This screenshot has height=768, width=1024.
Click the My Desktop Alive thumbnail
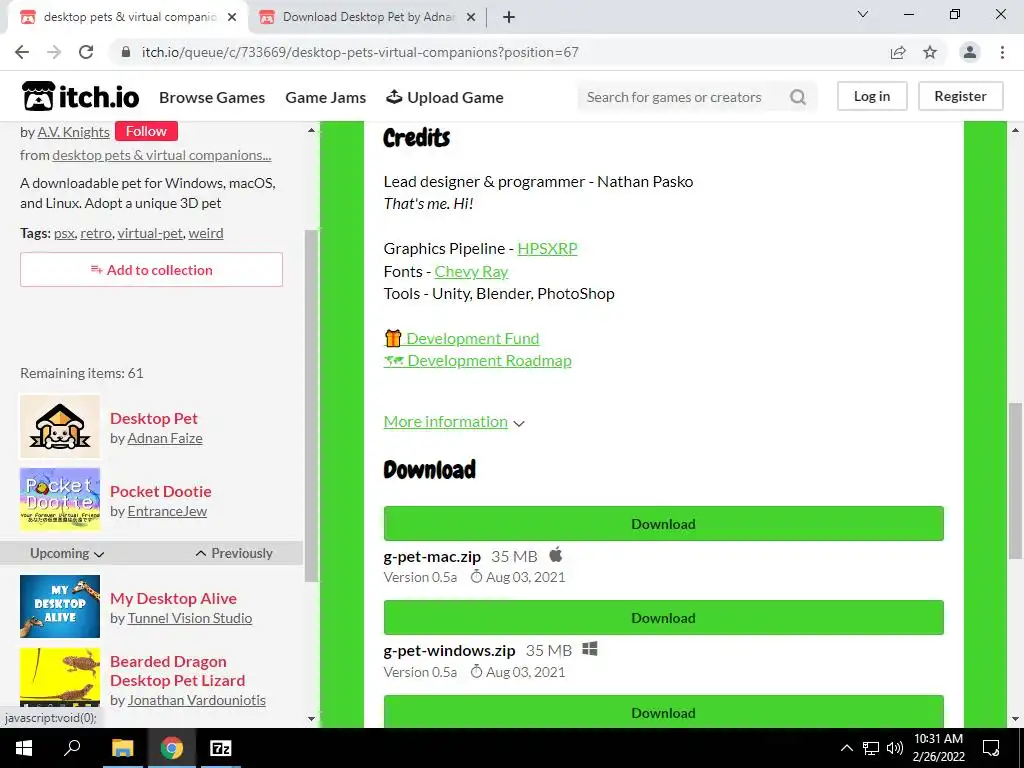60,606
